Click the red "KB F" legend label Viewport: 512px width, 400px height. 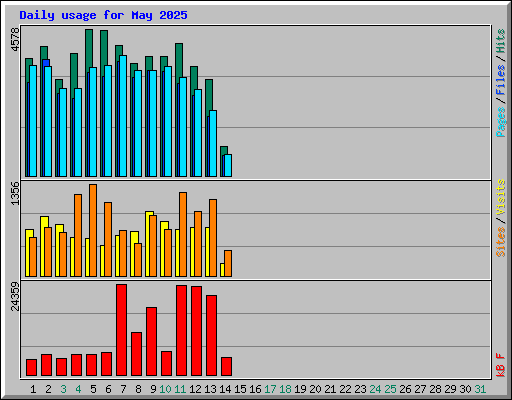click(500, 365)
